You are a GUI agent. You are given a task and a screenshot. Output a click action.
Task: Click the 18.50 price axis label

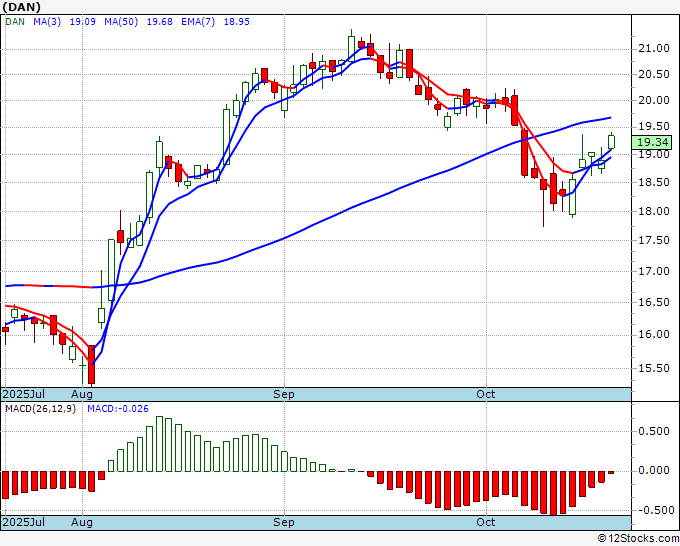coord(654,182)
